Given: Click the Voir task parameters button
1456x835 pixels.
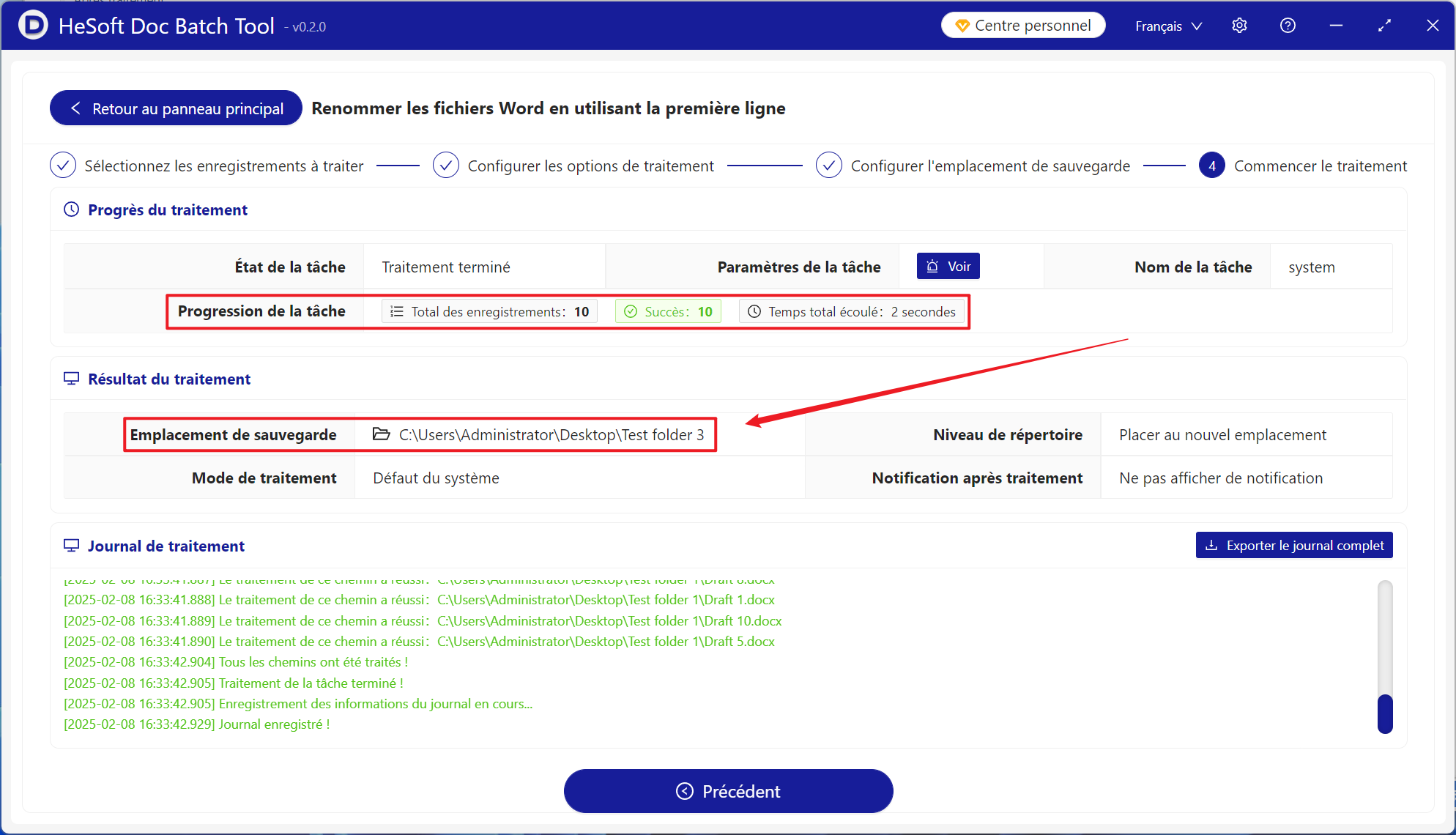Looking at the screenshot, I should click(x=948, y=266).
